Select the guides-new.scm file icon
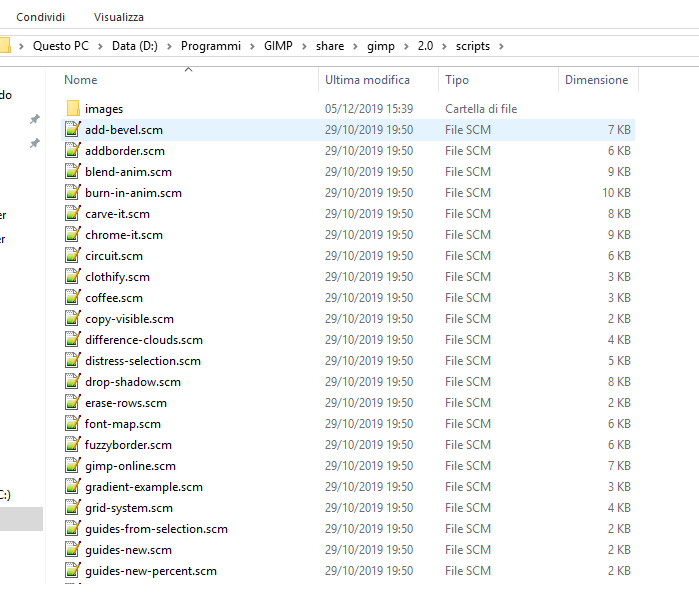This screenshot has width=699, height=607. click(x=73, y=549)
